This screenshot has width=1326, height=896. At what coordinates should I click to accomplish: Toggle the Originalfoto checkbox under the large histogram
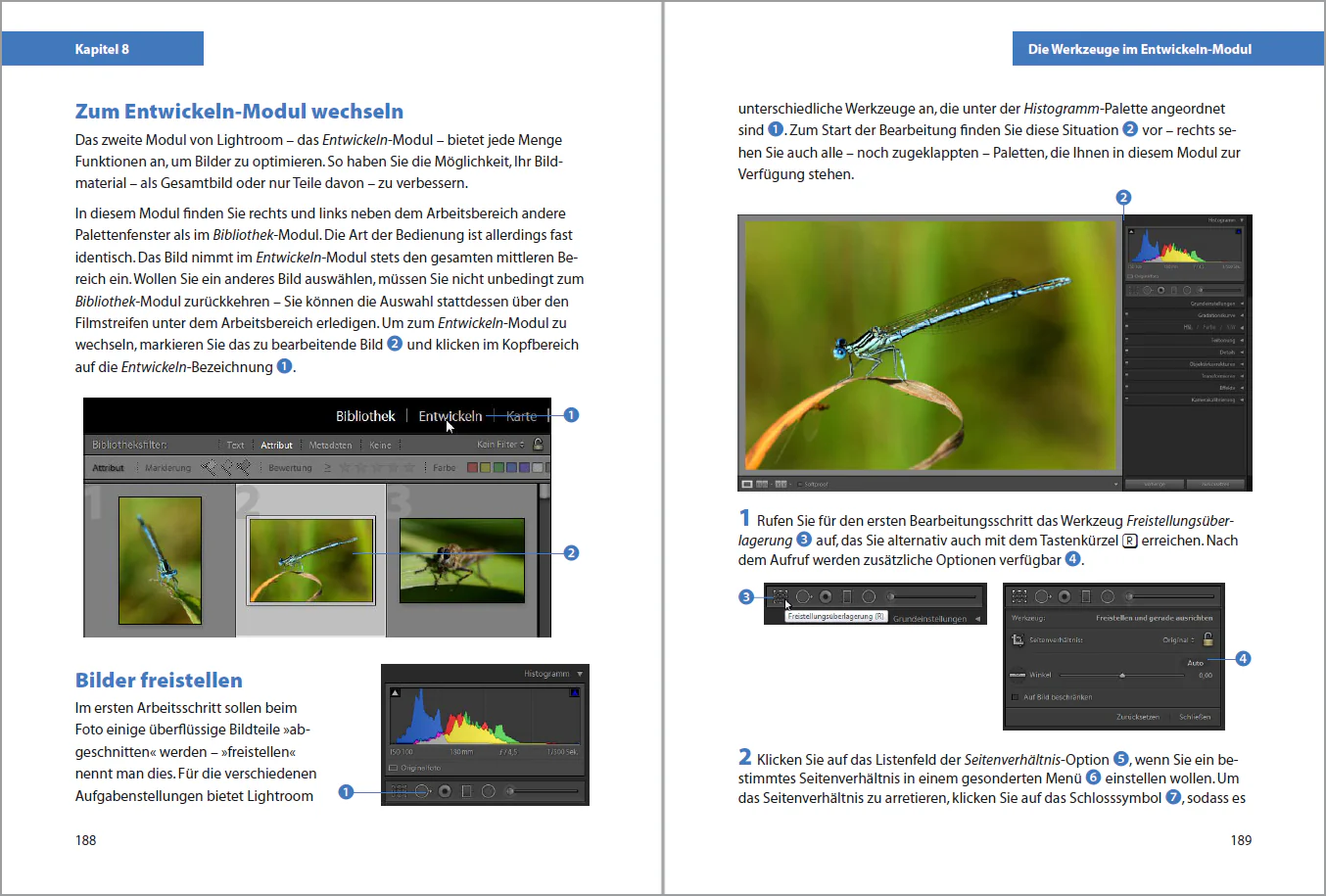pos(394,768)
